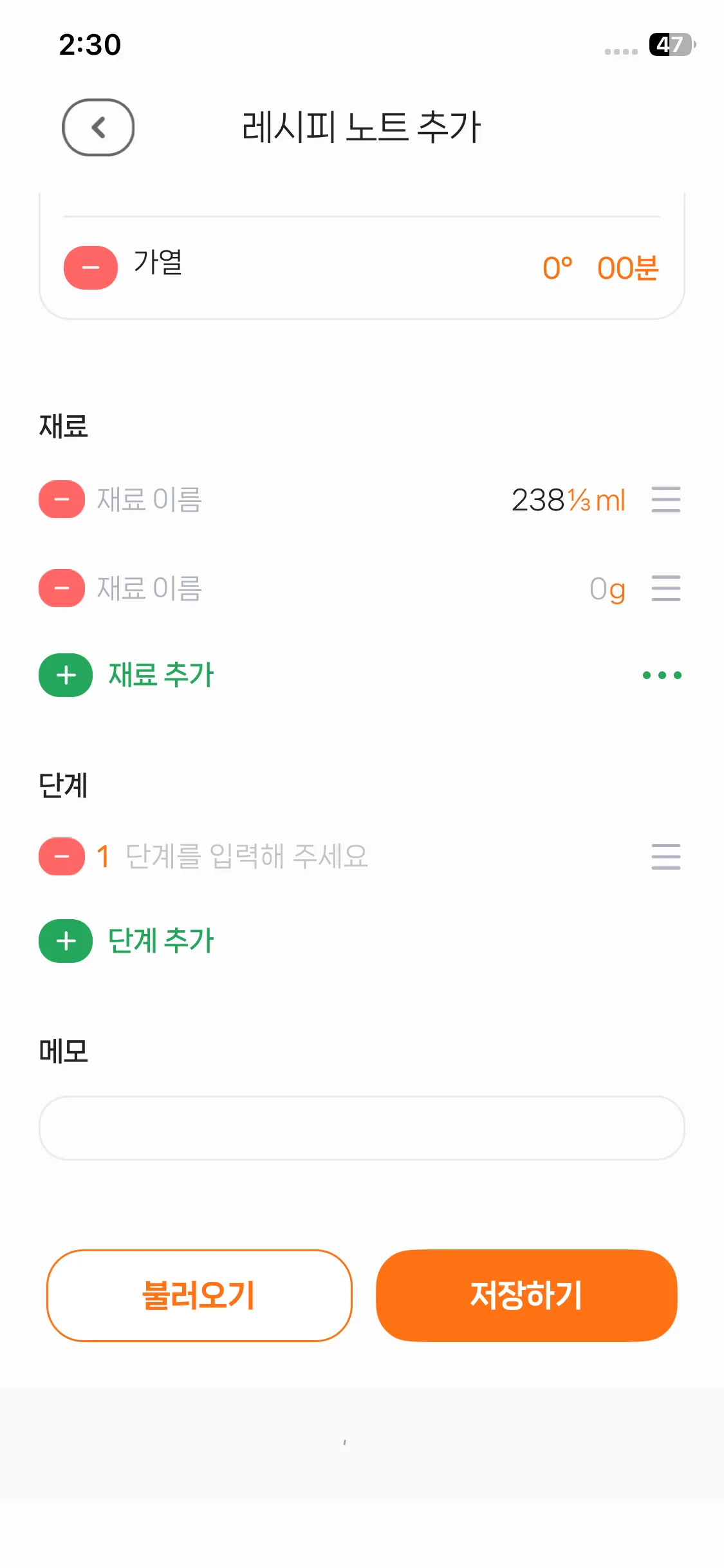Delete the second ingredient row
The height and width of the screenshot is (1568, 724).
tap(62, 588)
